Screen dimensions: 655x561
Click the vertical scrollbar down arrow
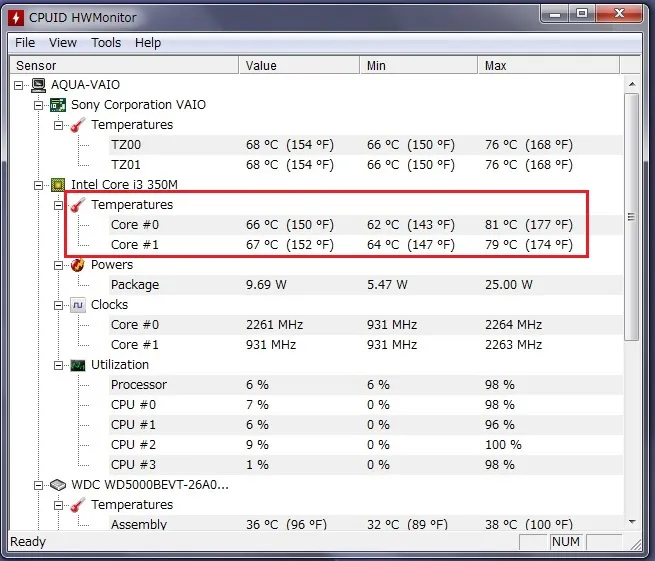click(x=630, y=522)
